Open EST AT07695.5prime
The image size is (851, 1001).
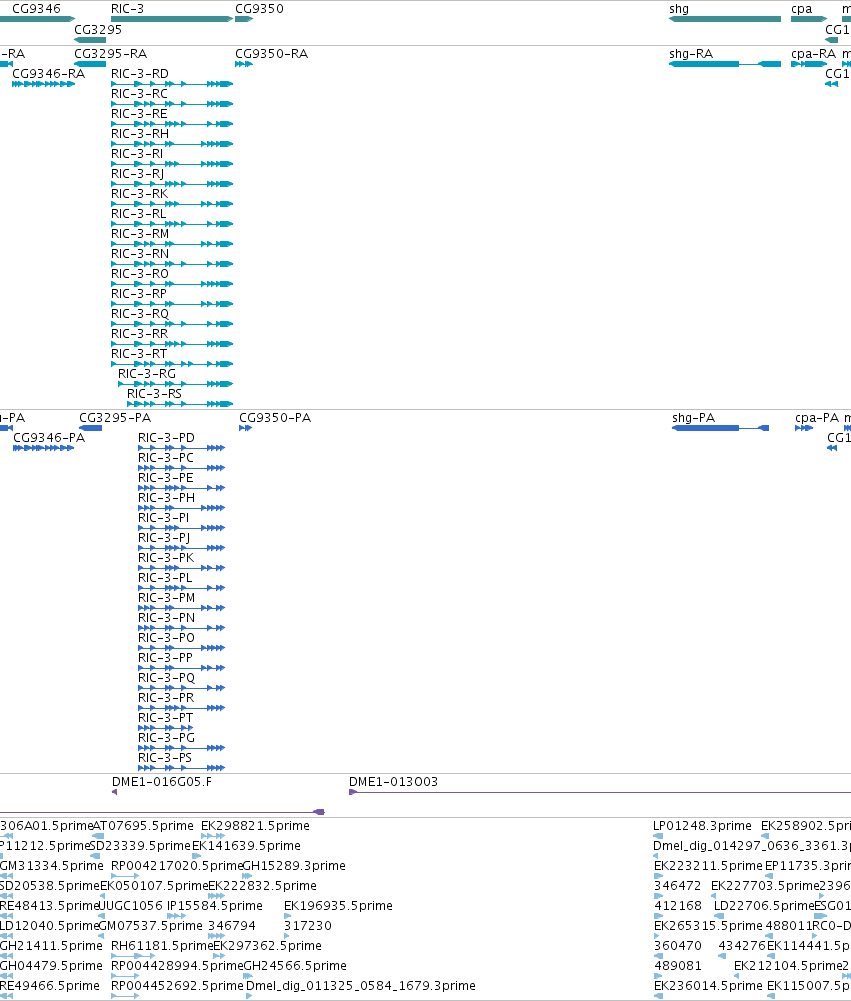[98, 836]
